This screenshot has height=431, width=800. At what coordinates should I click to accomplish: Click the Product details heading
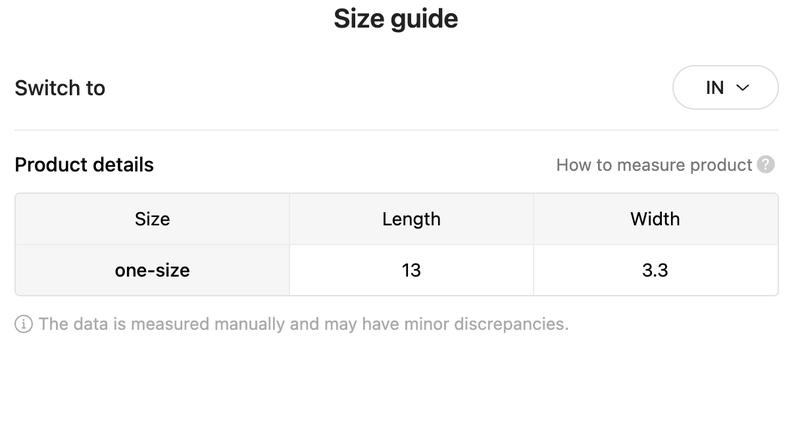84,165
